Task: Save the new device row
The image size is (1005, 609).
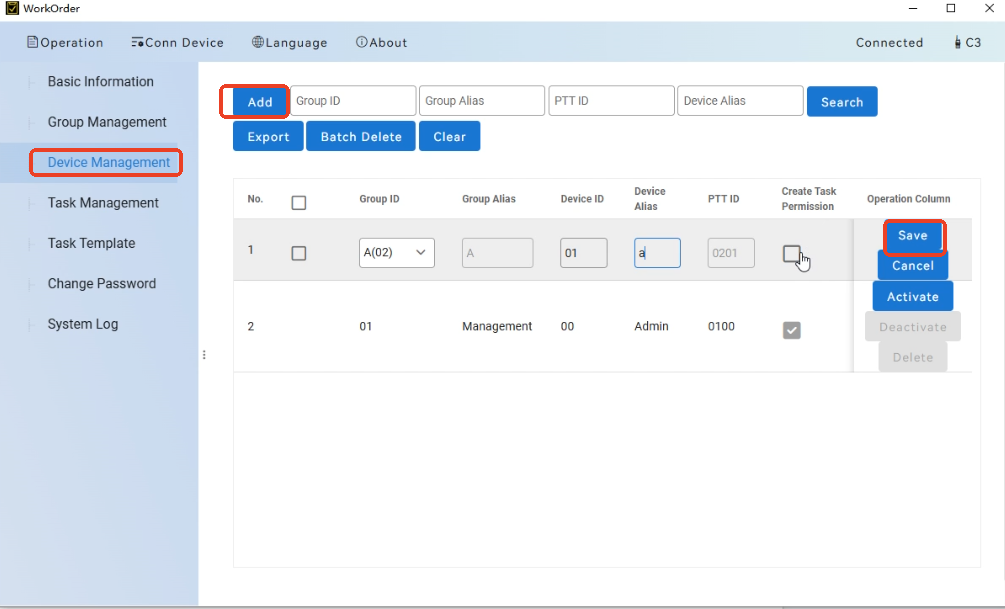Action: 912,236
